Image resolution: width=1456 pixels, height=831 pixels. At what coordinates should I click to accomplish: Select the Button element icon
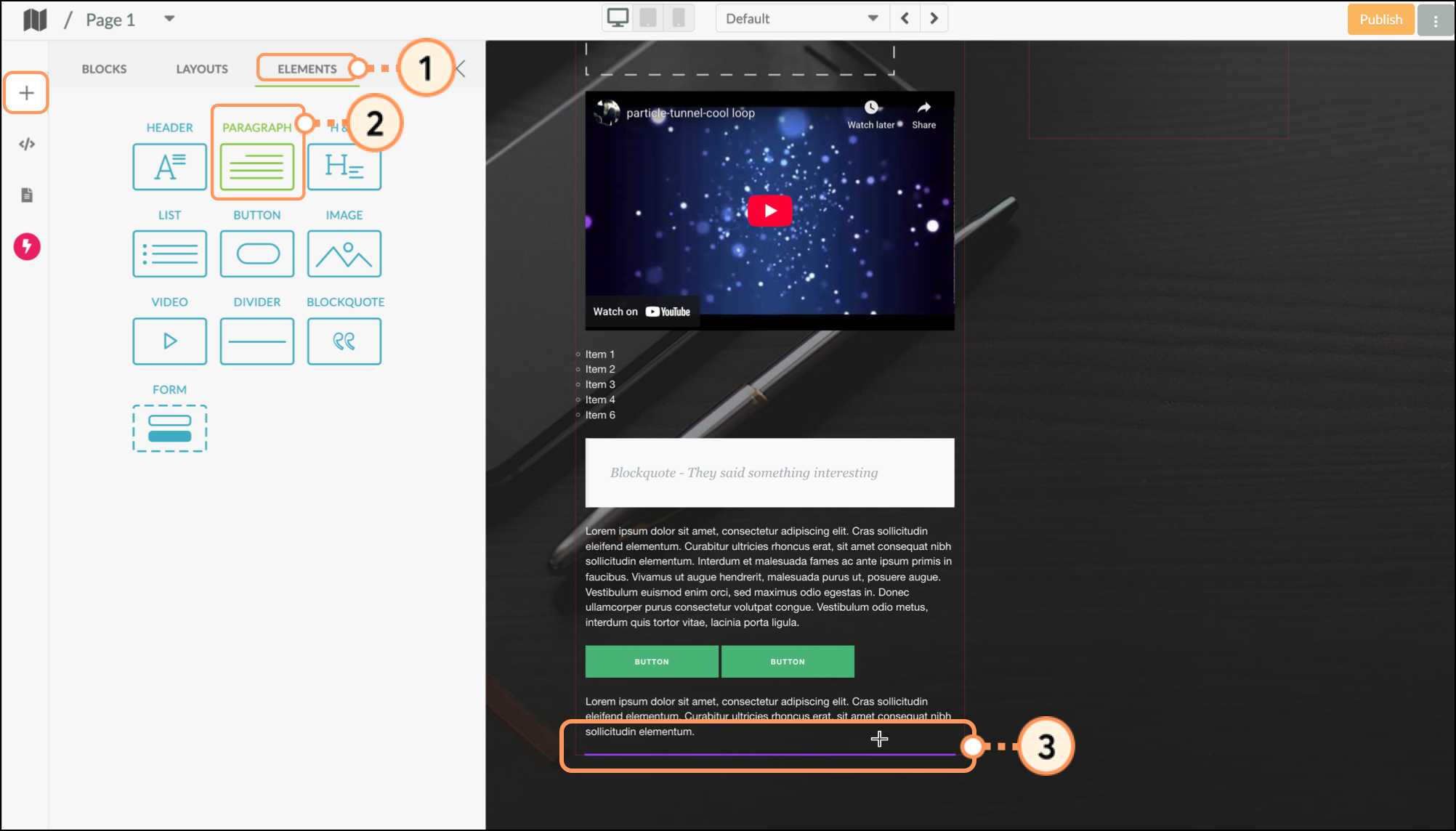point(257,254)
